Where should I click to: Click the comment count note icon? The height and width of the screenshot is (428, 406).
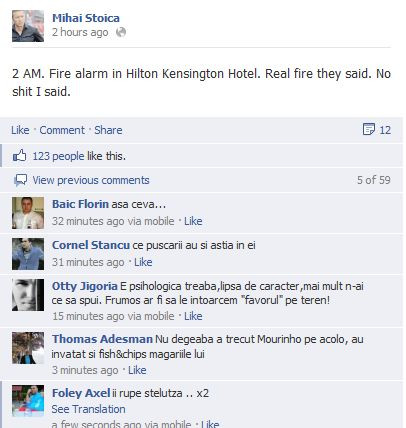point(369,129)
